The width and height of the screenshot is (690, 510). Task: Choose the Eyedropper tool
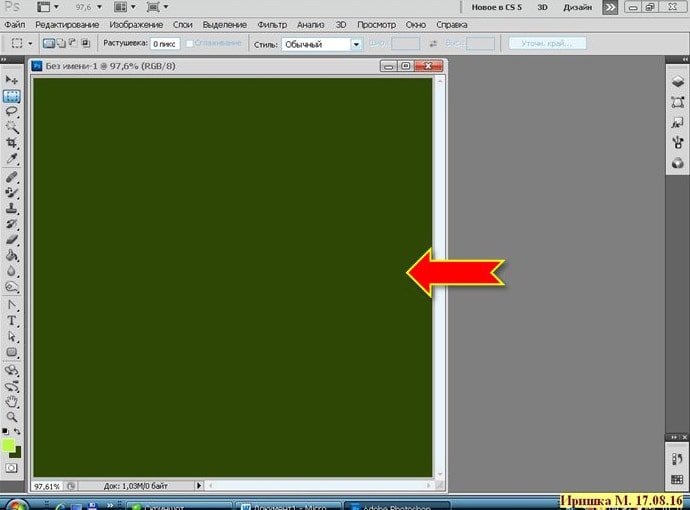pos(12,160)
